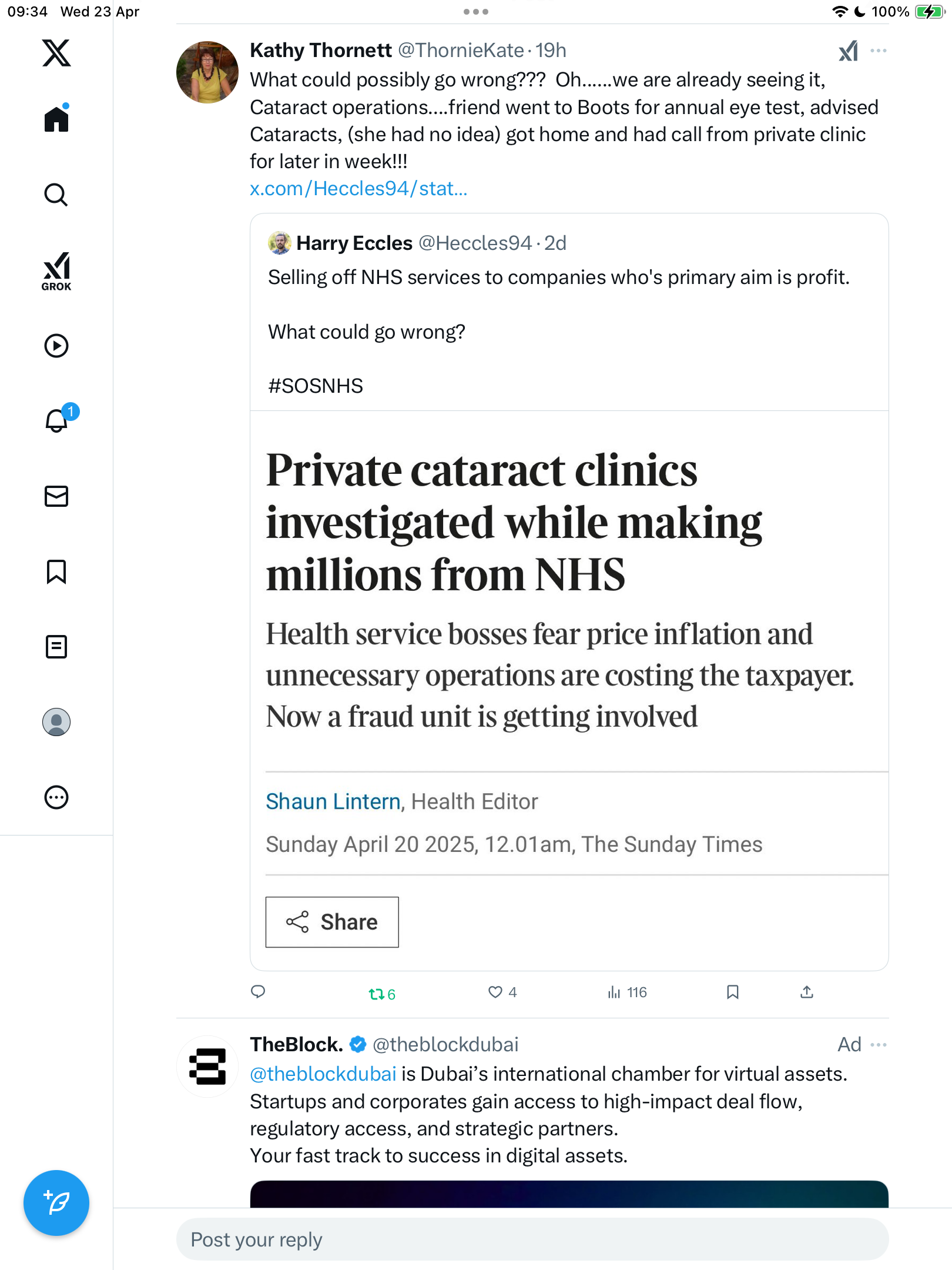Open Grok from the sidebar

pos(56,272)
